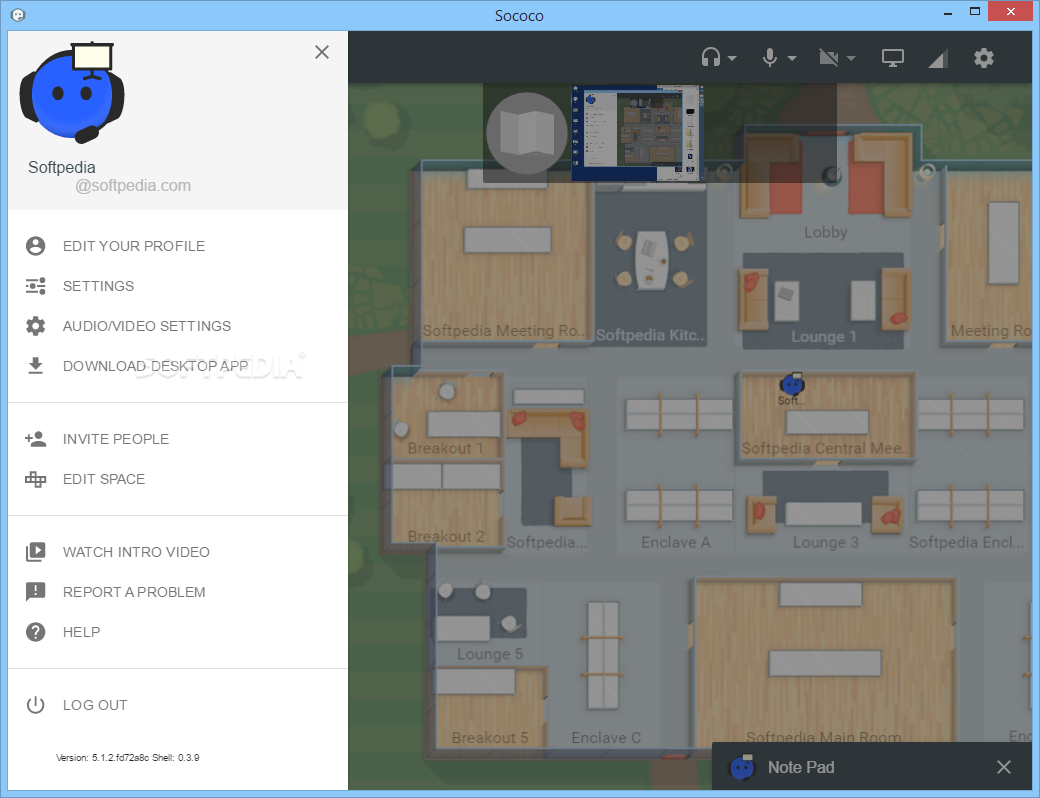The width and height of the screenshot is (1040, 798).
Task: Open Settings menu entry
Action: click(98, 286)
